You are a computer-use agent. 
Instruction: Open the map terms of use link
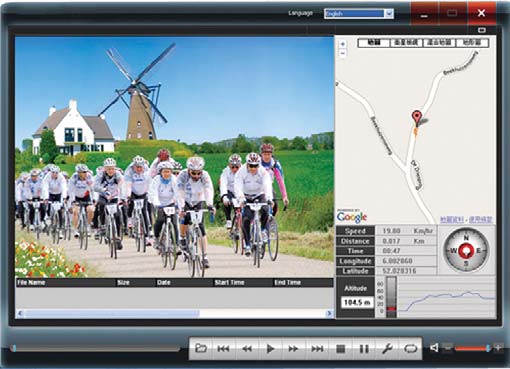[480, 220]
